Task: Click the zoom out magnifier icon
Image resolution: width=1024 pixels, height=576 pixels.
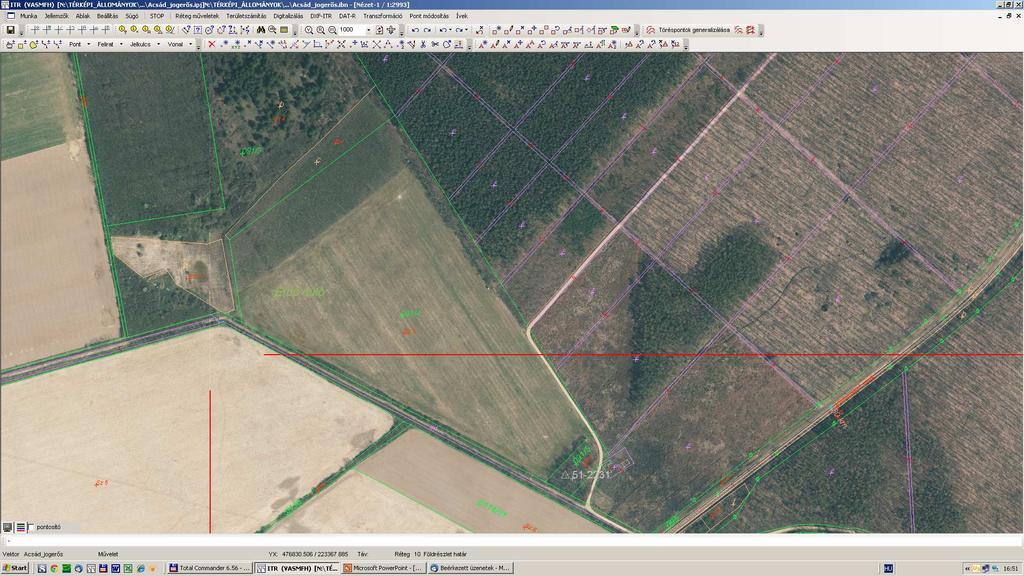Action: click(x=332, y=30)
